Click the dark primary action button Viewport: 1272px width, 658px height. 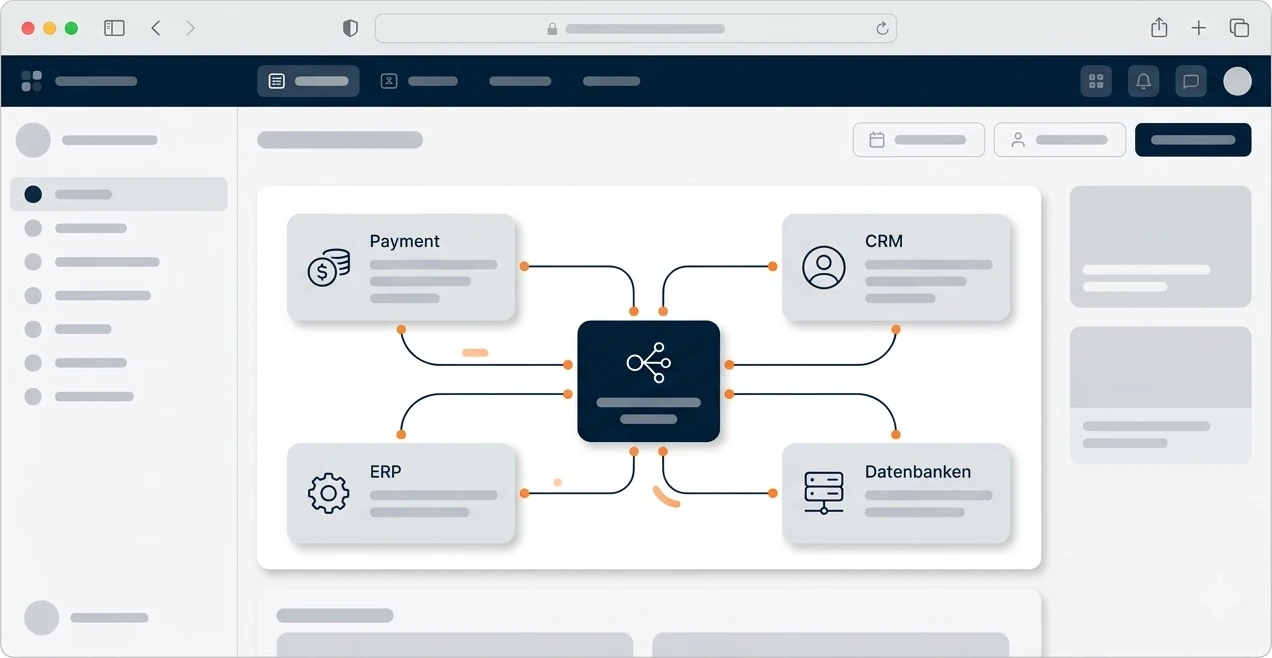point(1193,140)
